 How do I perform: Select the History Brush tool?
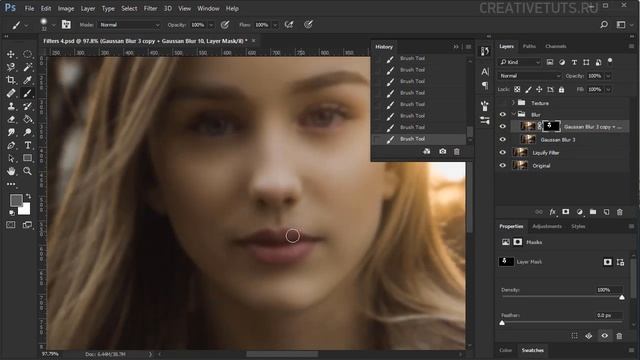click(27, 106)
